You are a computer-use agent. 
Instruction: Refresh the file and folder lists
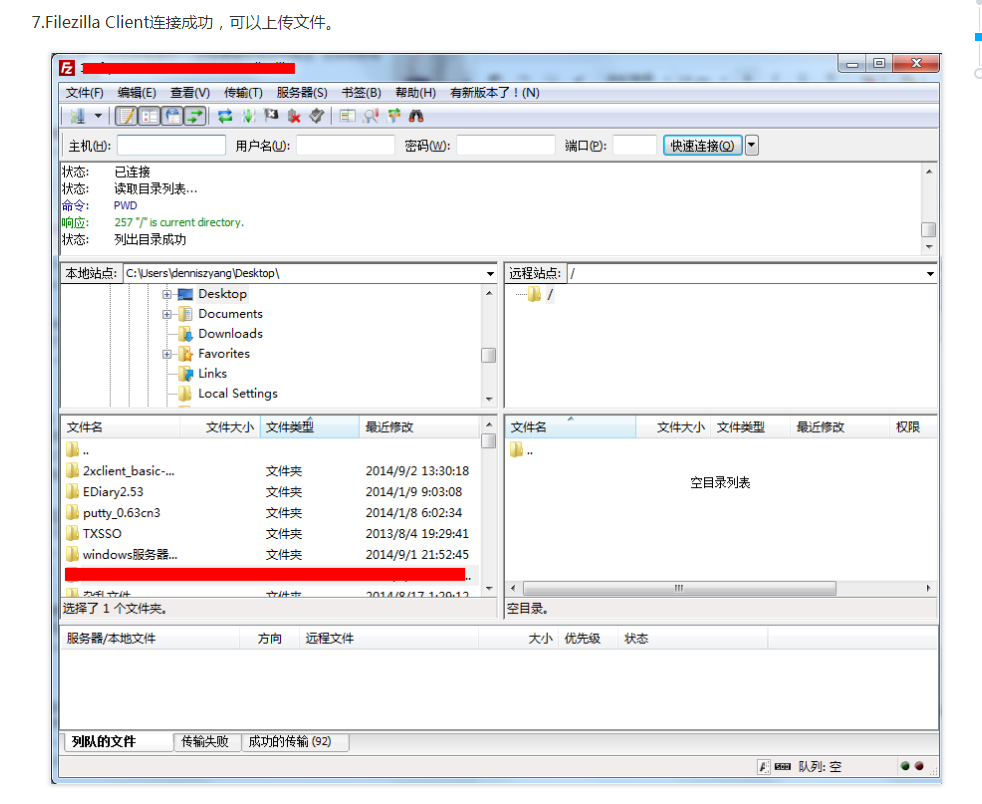(225, 116)
